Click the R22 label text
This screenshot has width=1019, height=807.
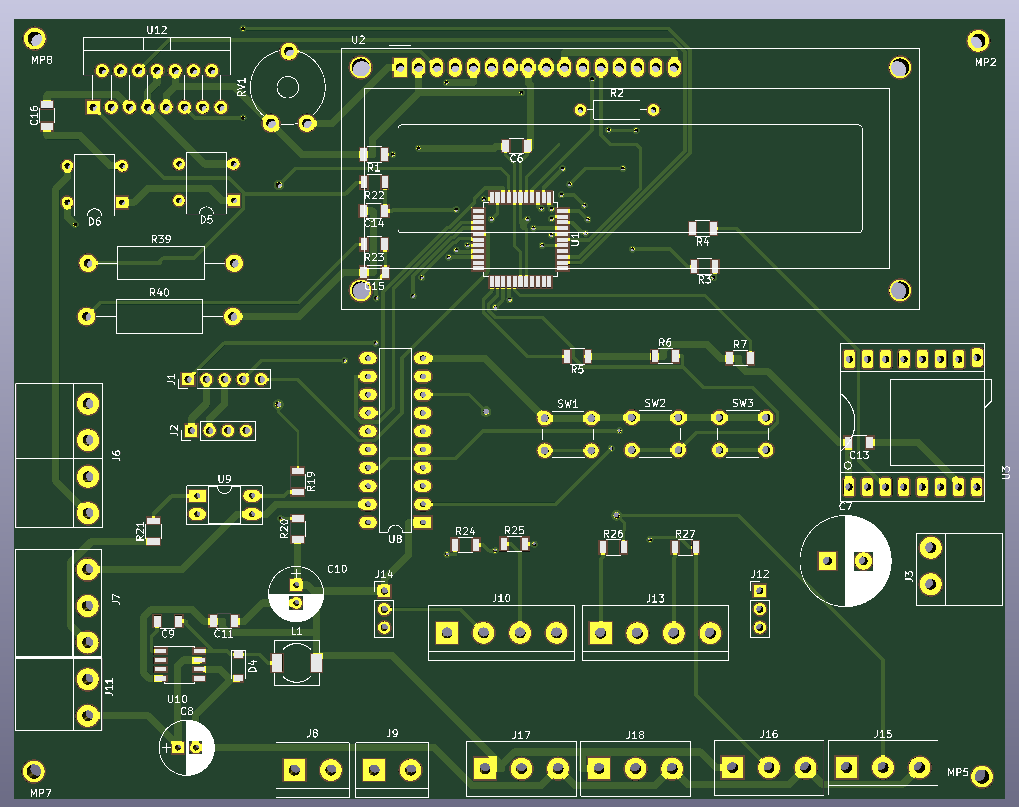point(374,195)
